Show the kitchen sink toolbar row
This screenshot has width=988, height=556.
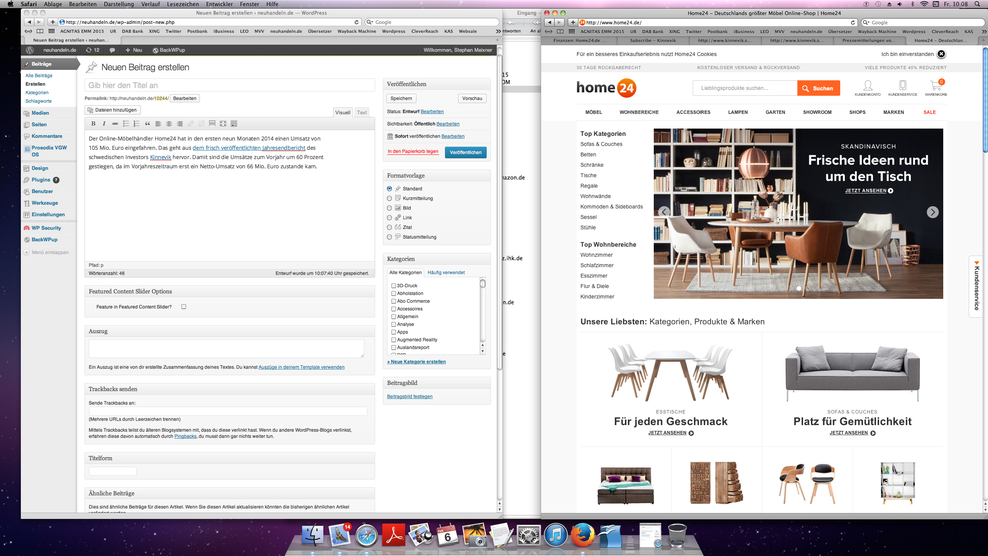pos(234,124)
